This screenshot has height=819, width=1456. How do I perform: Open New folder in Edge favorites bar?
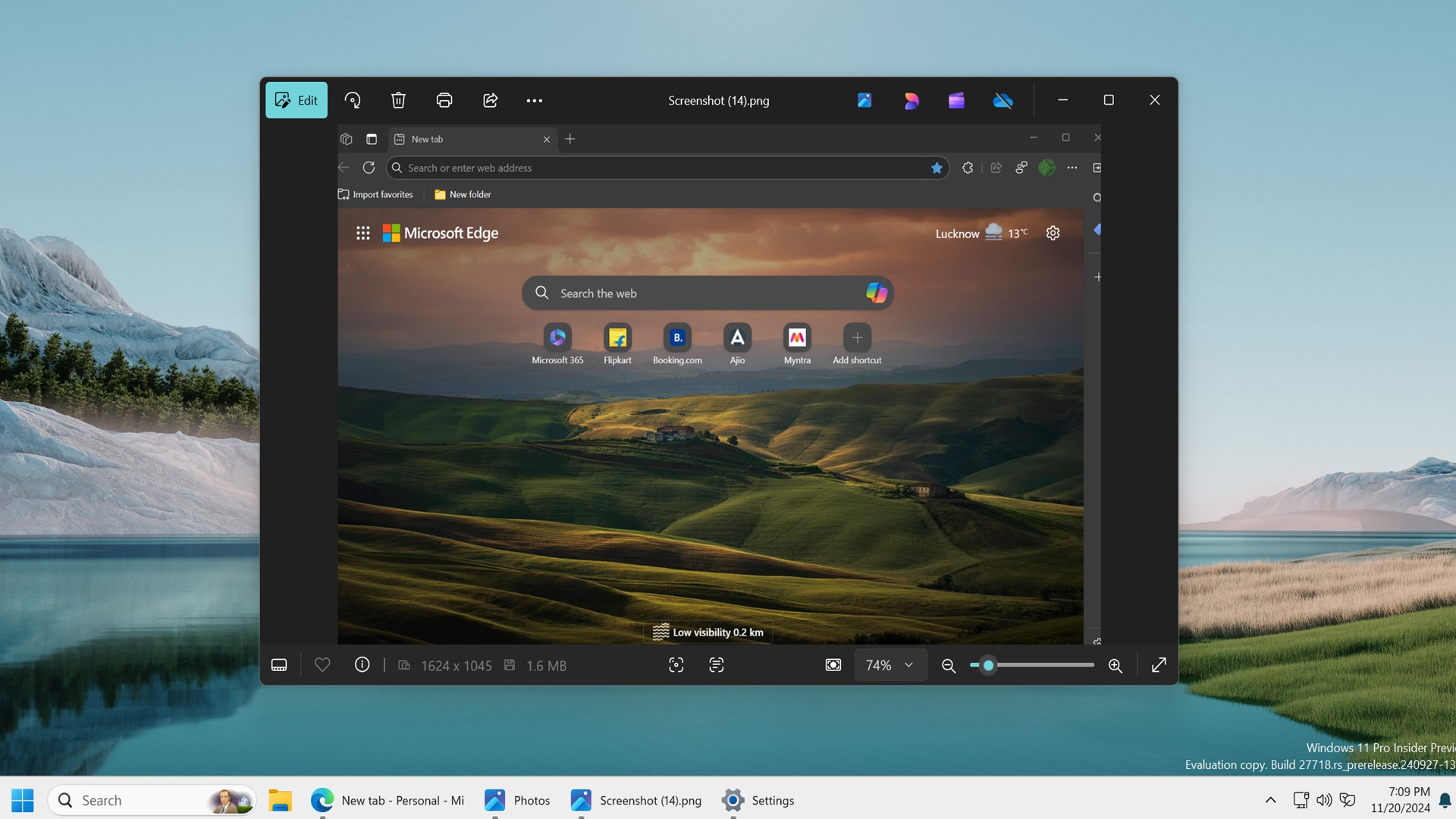pyautogui.click(x=462, y=194)
